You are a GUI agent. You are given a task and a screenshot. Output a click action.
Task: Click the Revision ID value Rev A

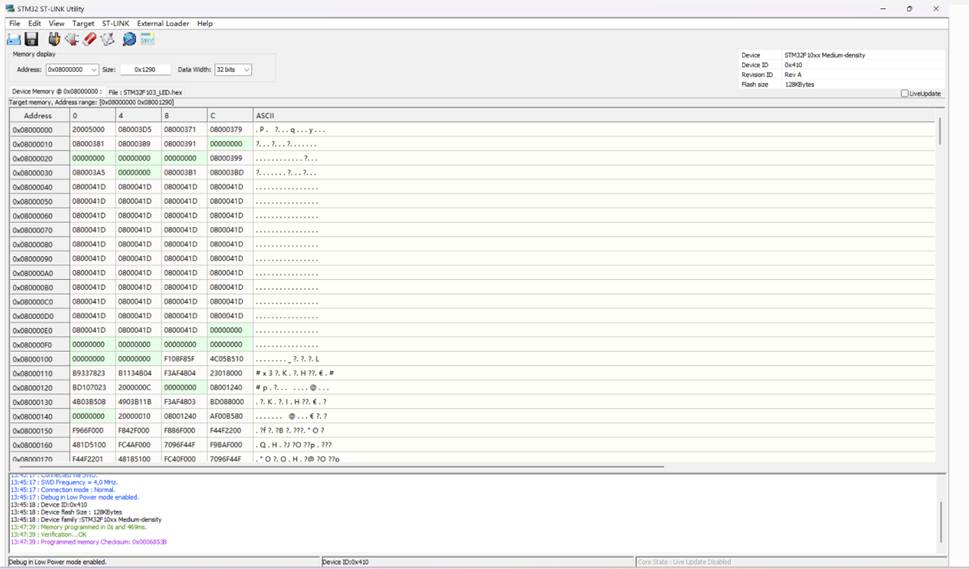793,75
